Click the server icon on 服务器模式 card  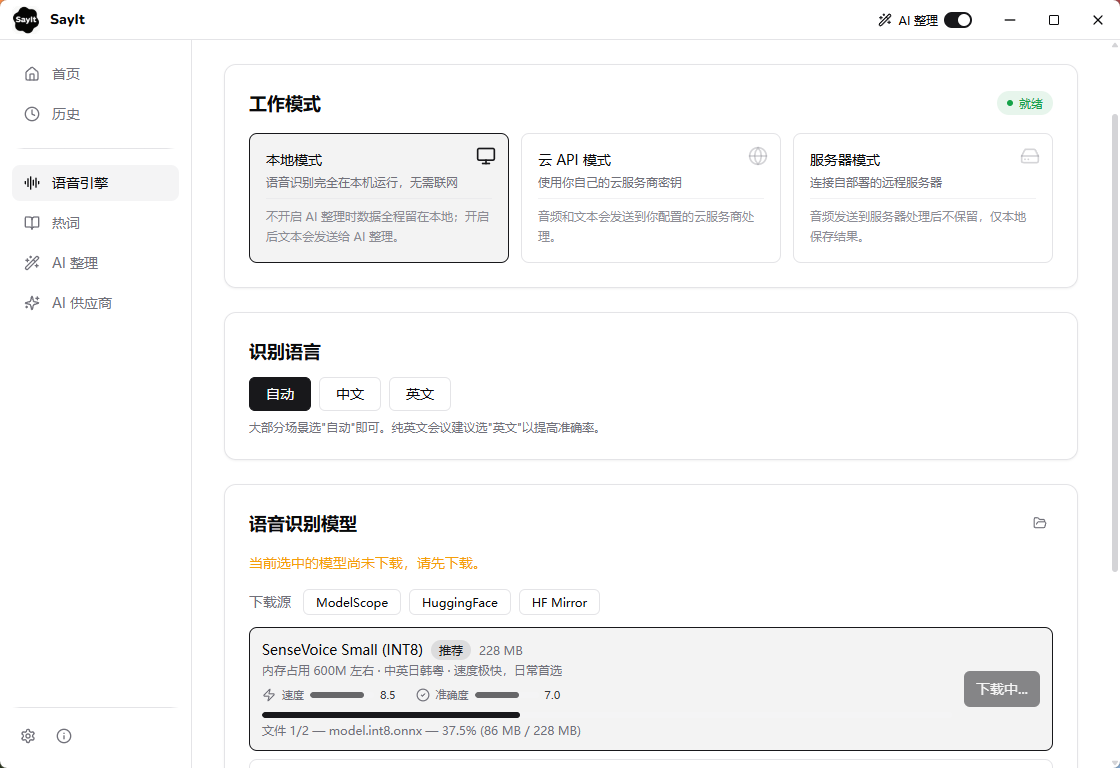(x=1030, y=156)
